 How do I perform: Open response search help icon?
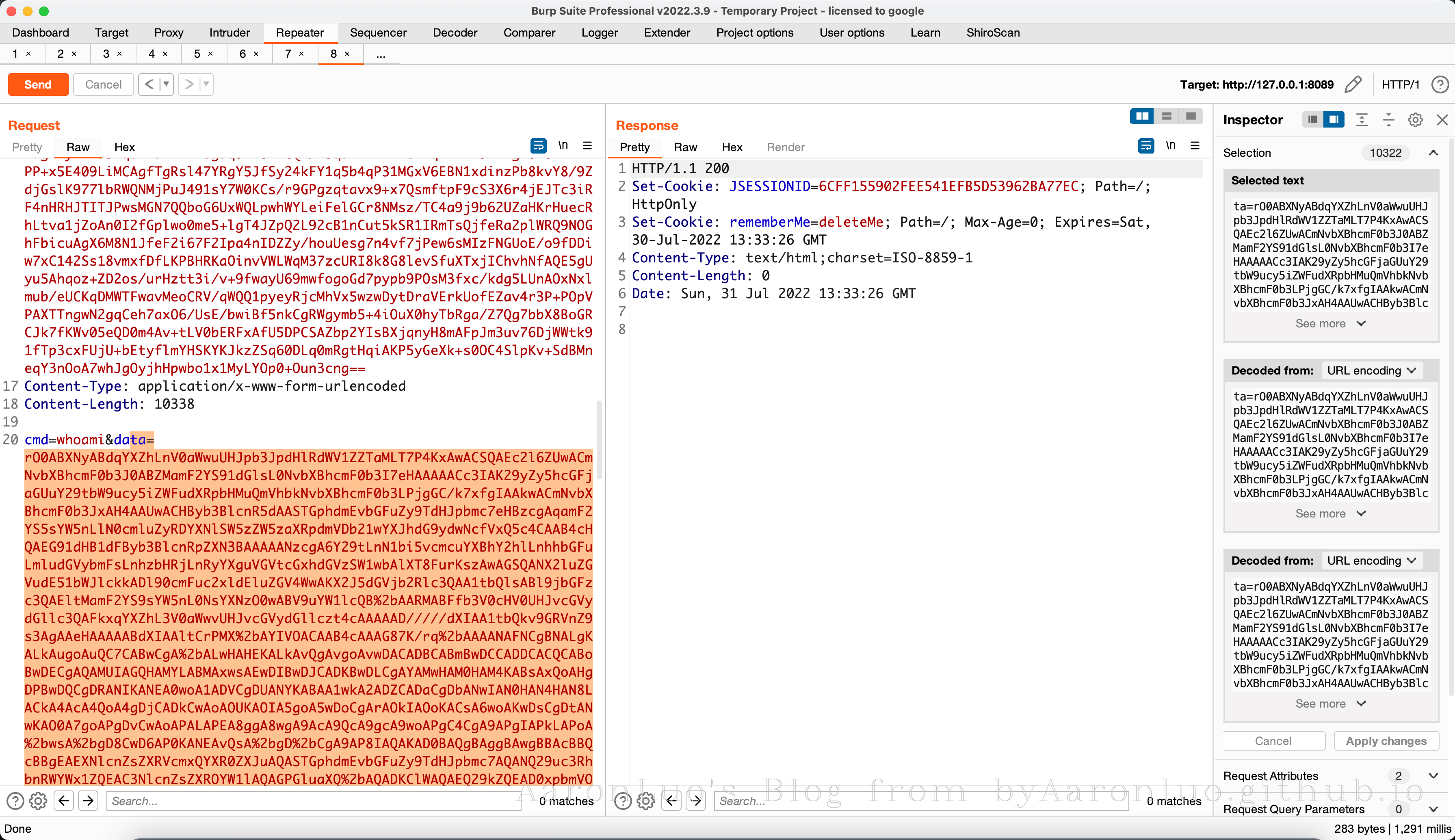click(x=623, y=801)
